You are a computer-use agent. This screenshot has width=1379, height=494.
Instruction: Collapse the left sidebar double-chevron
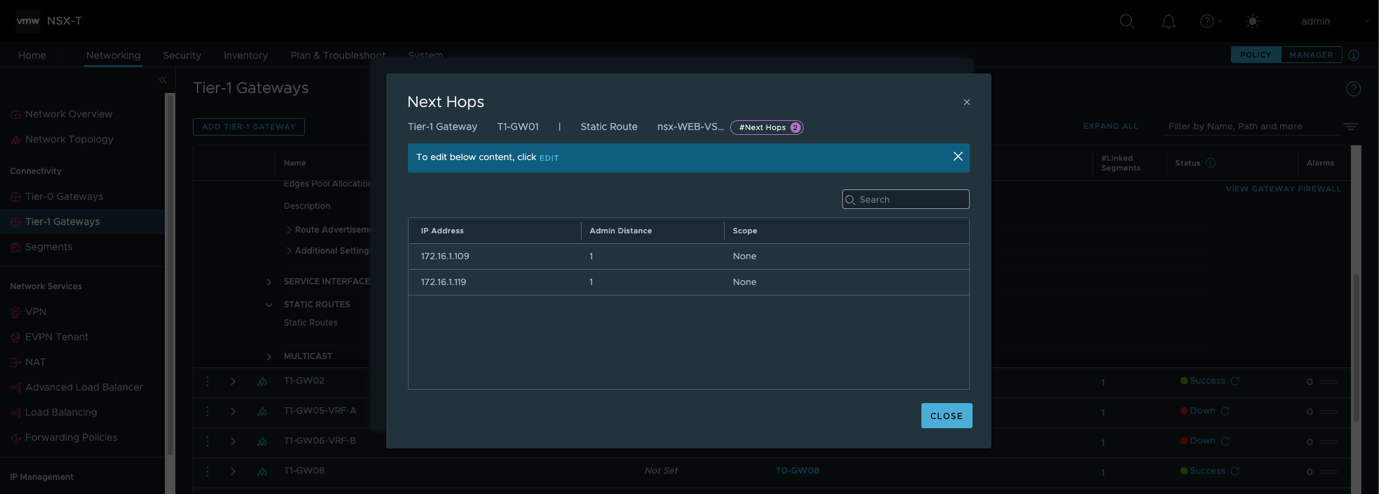[162, 80]
